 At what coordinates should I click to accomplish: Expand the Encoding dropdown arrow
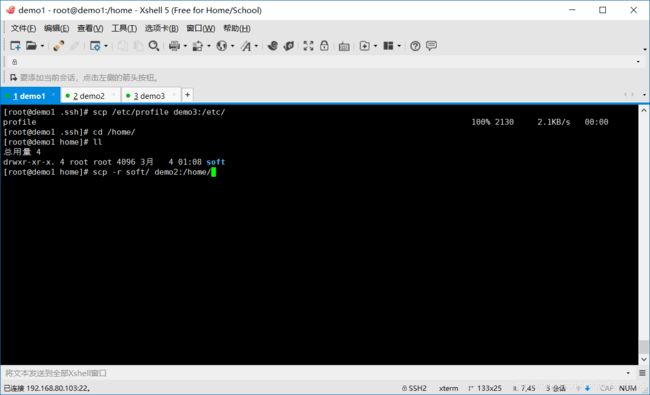point(233,46)
